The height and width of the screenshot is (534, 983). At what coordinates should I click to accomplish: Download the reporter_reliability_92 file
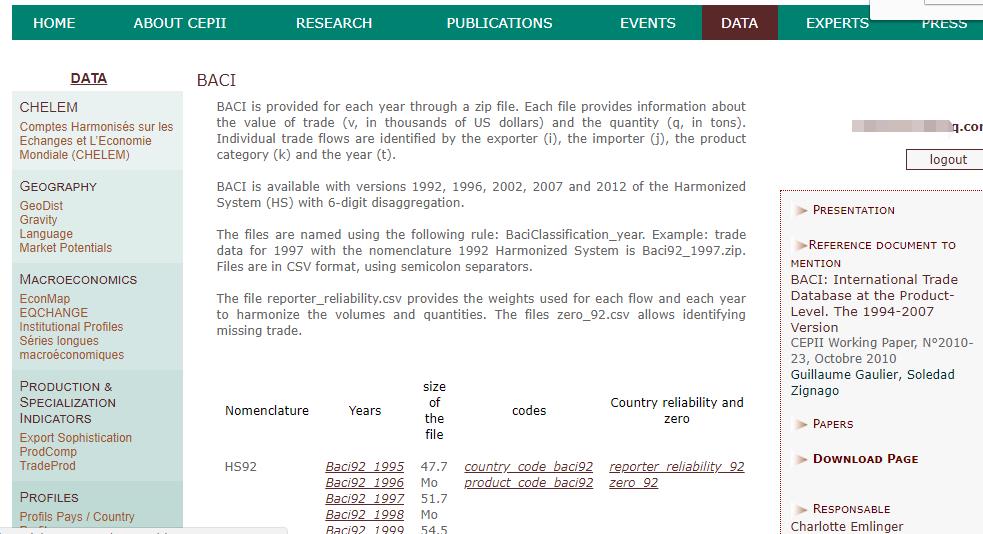676,466
